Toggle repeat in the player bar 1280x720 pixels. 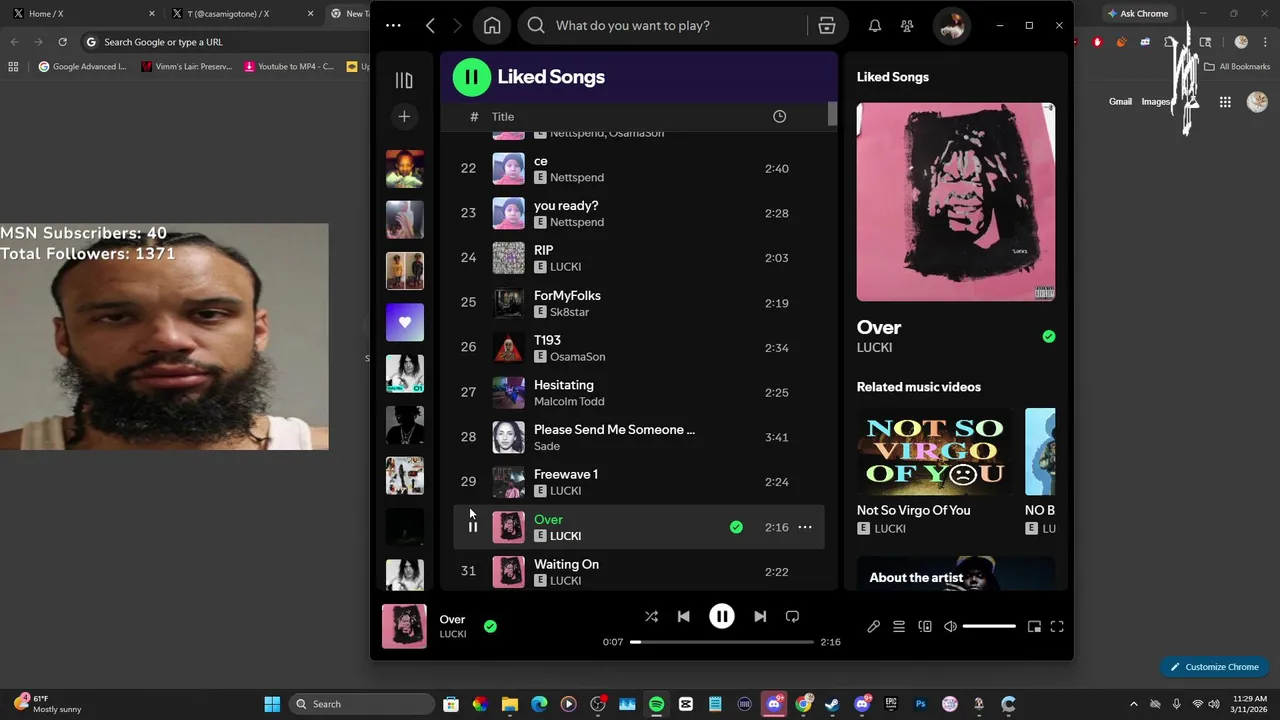pos(792,617)
